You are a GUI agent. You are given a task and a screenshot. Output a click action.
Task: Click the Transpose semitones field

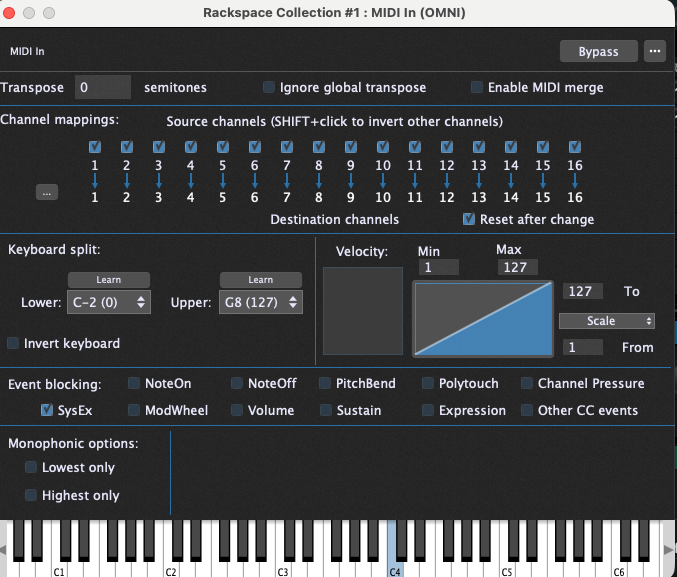click(x=102, y=88)
